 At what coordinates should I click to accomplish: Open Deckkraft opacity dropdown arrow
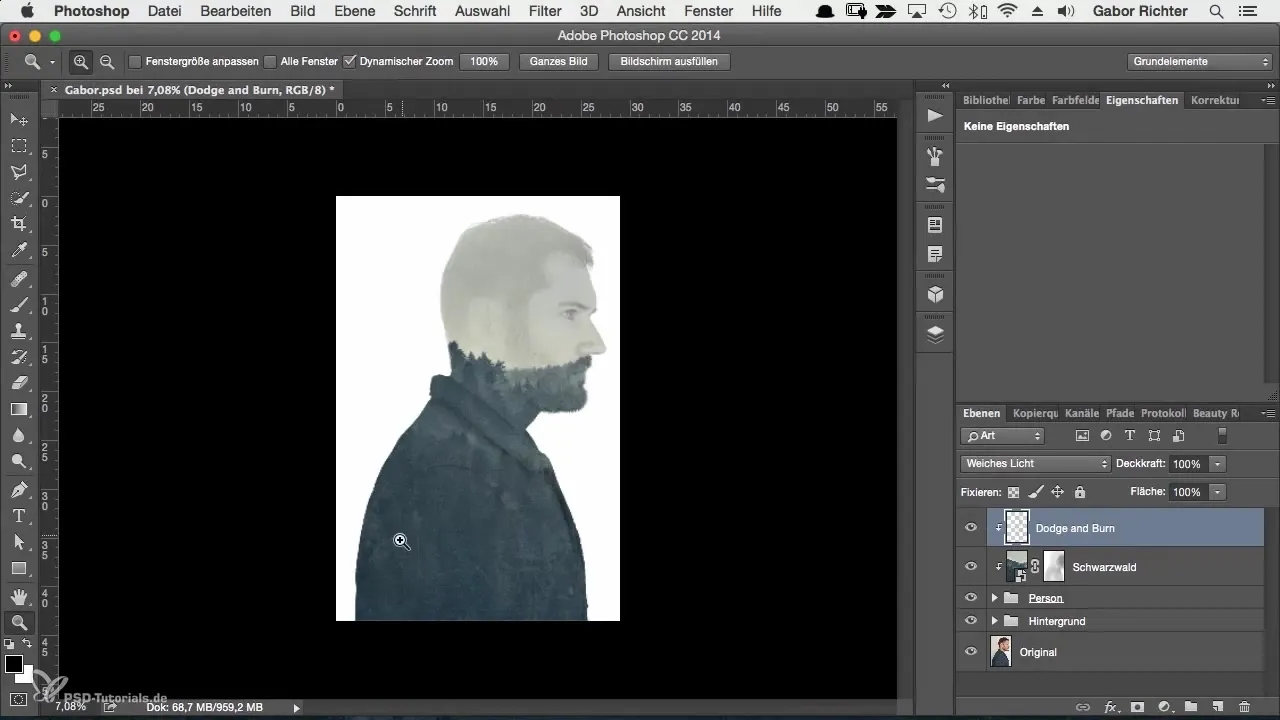point(1217,464)
